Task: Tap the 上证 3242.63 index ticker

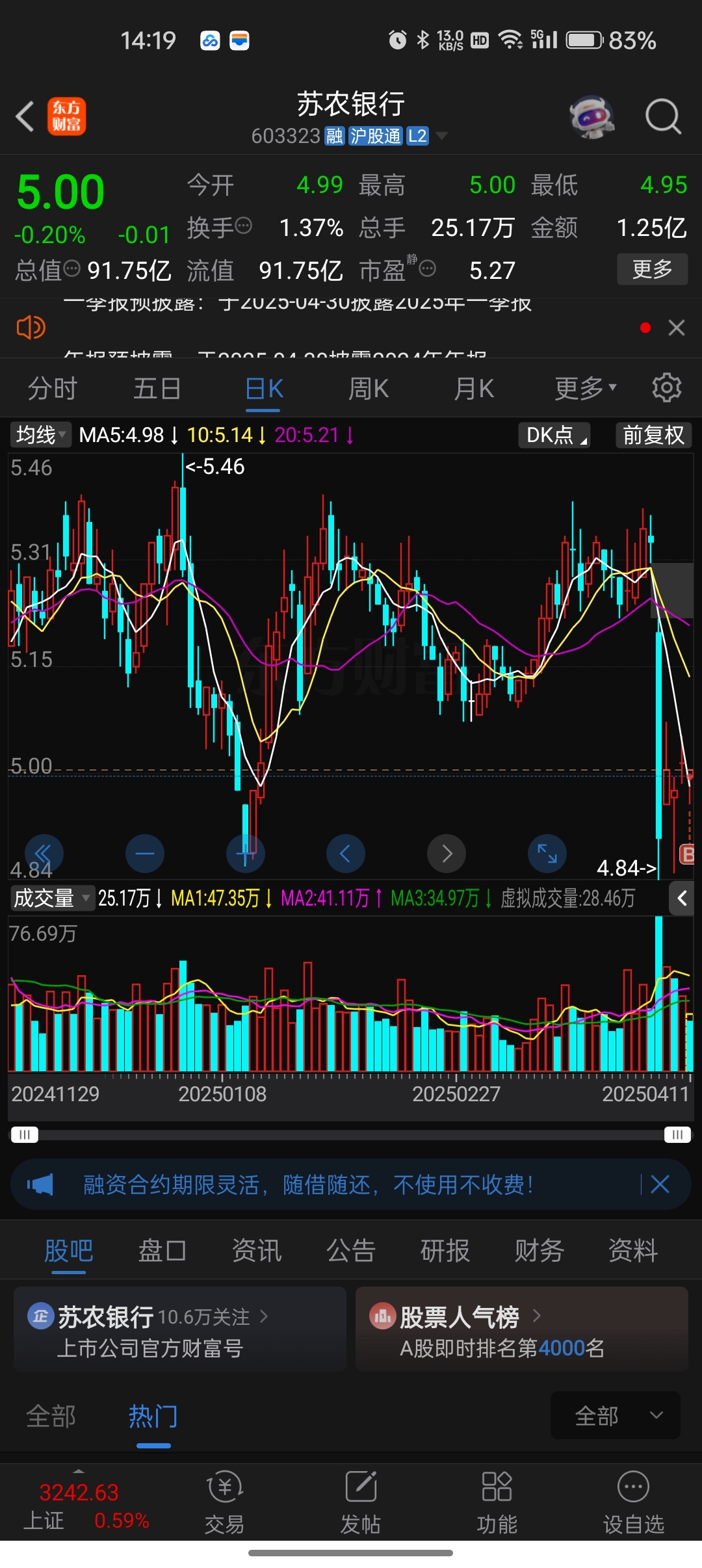Action: 86,1506
